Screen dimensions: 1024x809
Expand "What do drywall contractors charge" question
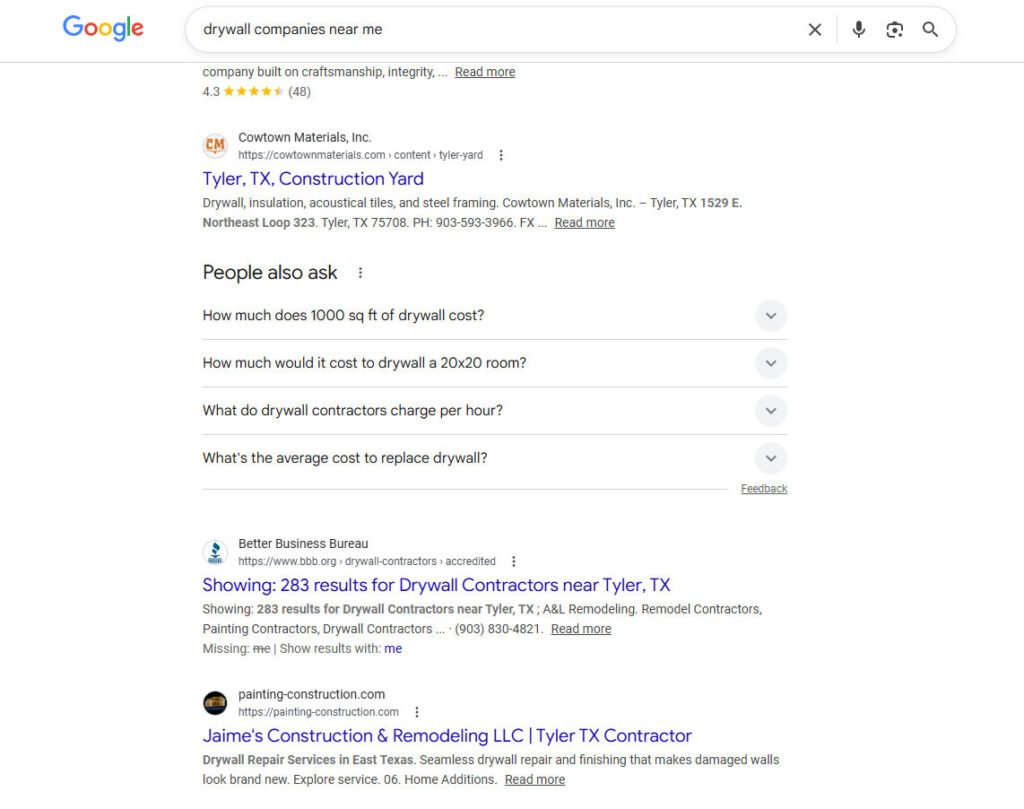coord(770,411)
